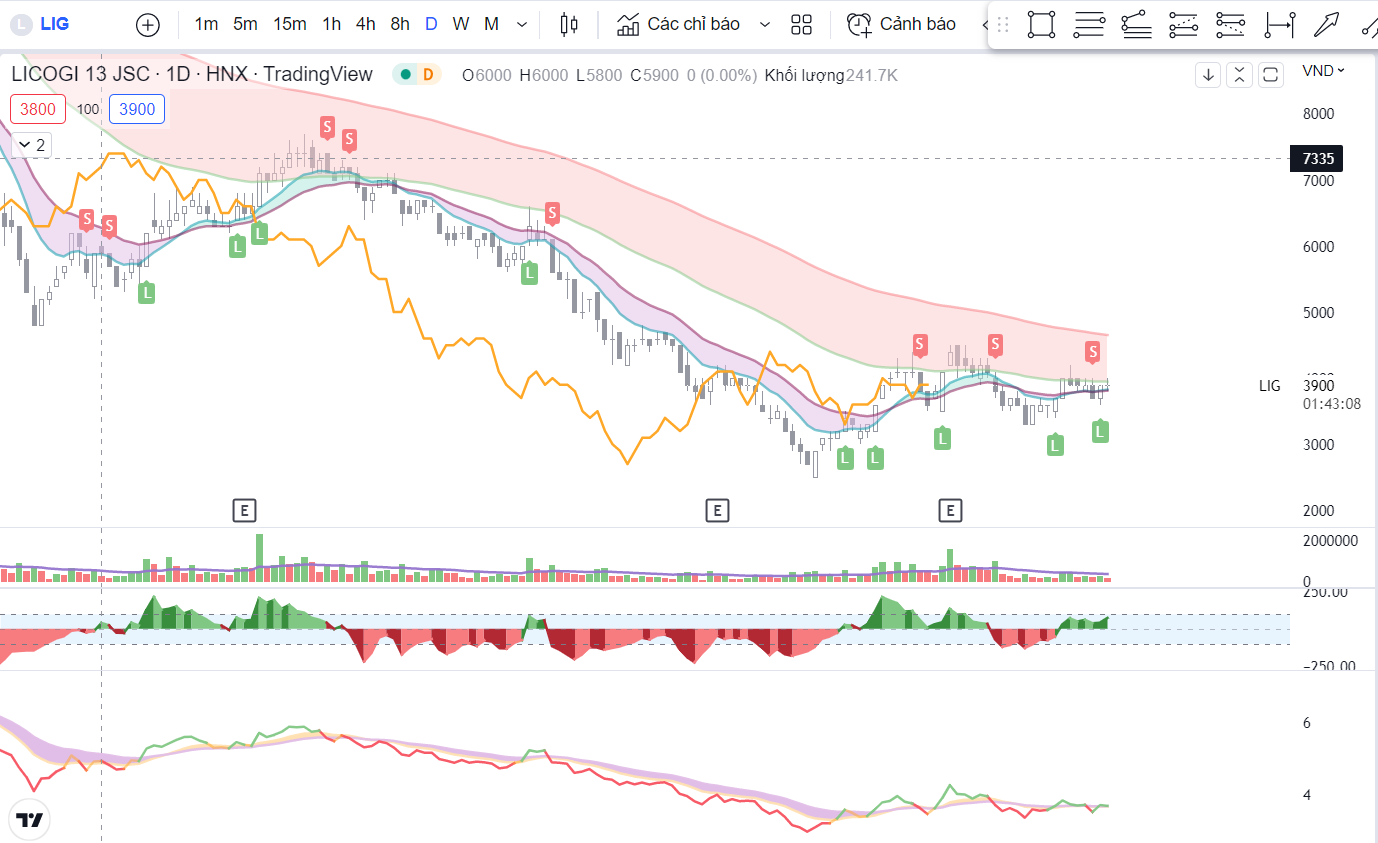
Task: Click the middle E earnings marker
Action: tap(717, 511)
